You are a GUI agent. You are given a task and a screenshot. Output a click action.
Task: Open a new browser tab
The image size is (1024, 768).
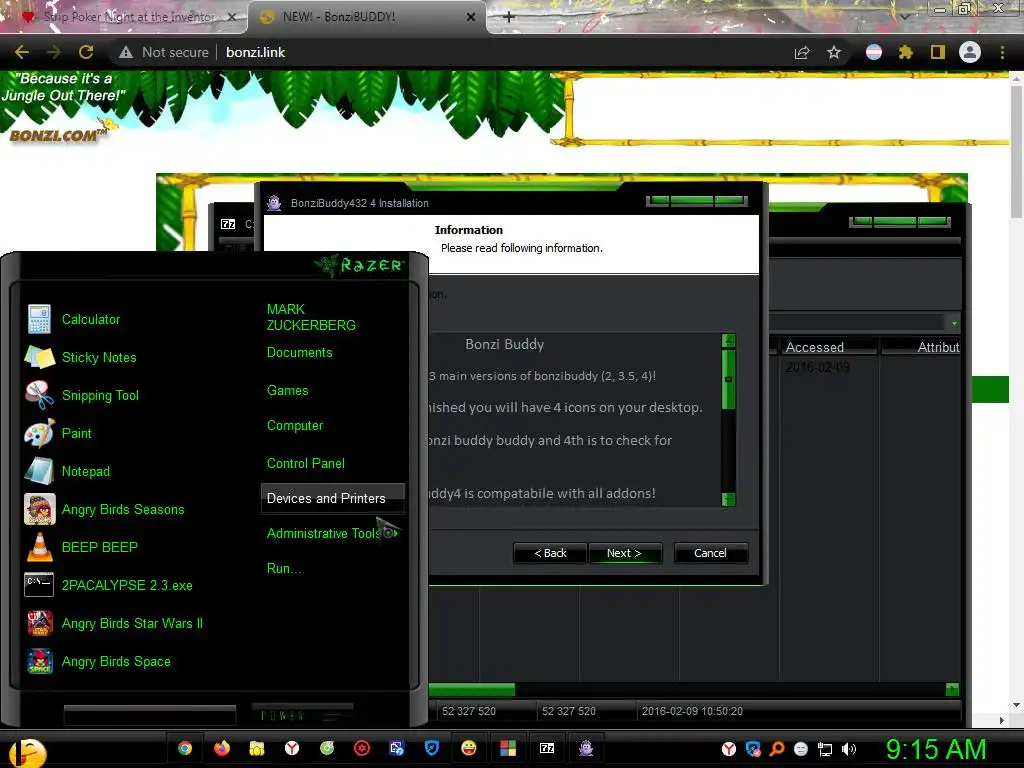click(x=509, y=17)
